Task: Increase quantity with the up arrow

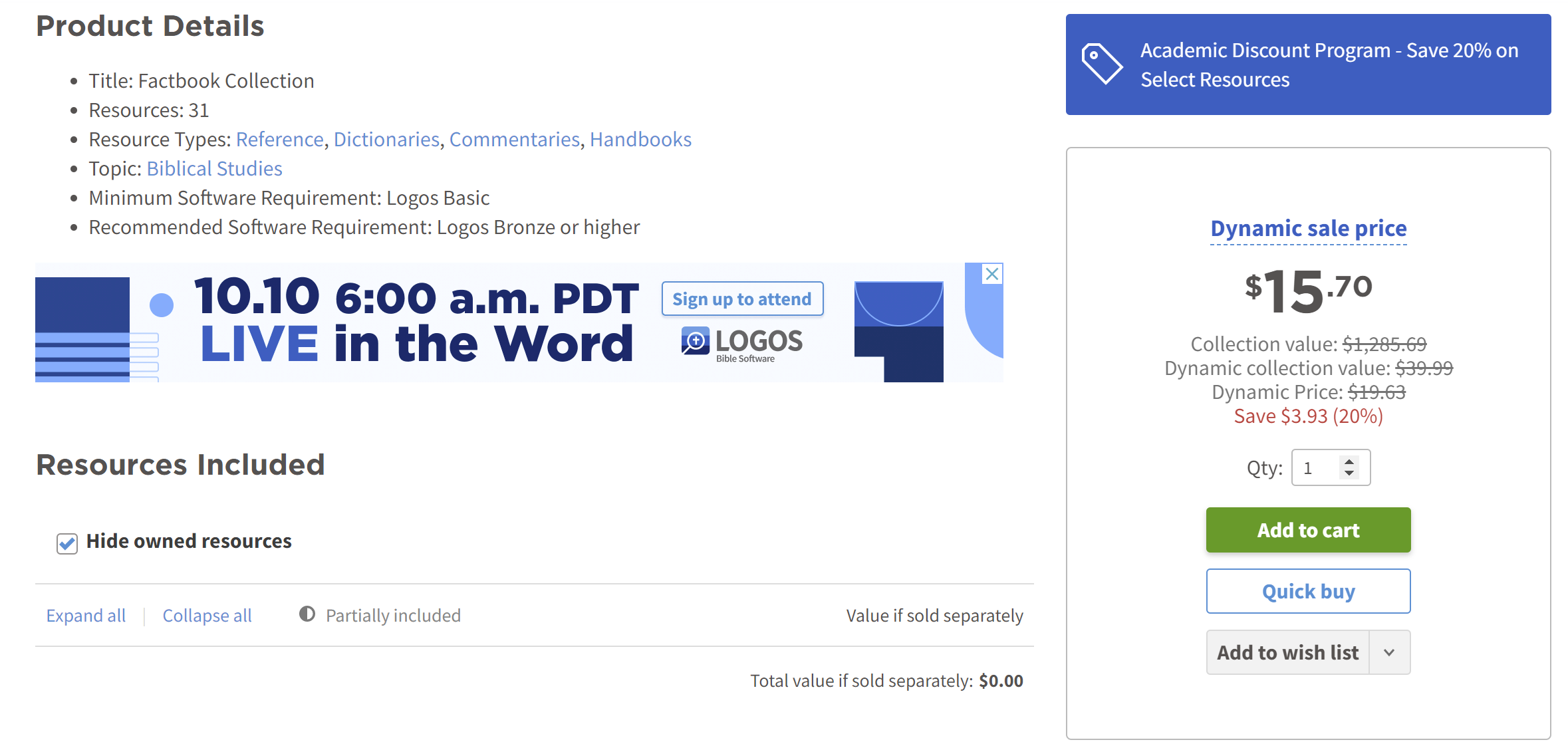Action: coord(1349,461)
